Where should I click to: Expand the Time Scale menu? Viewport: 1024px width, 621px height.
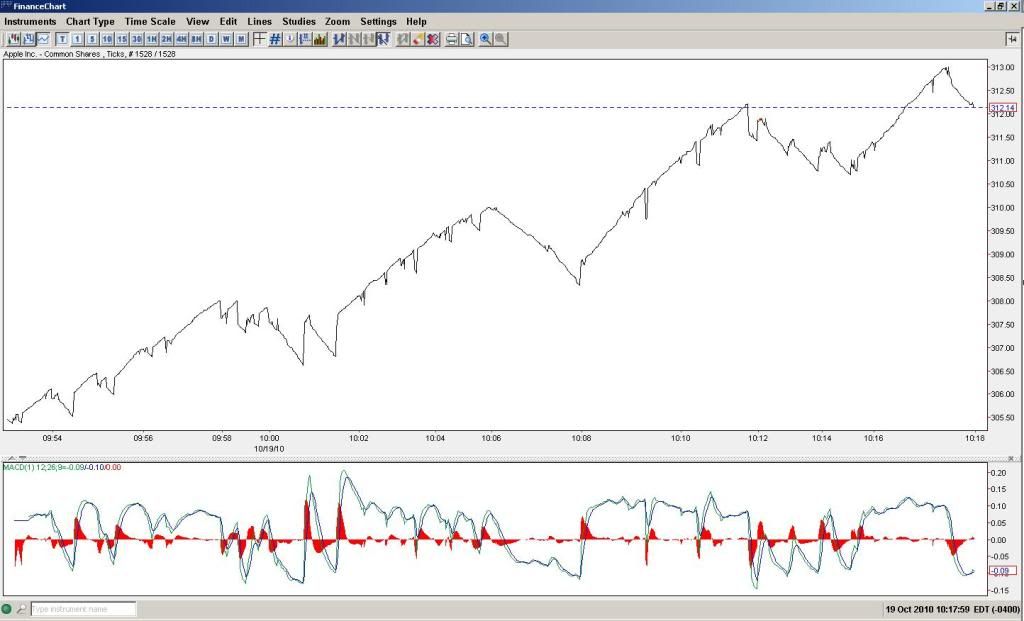point(150,21)
